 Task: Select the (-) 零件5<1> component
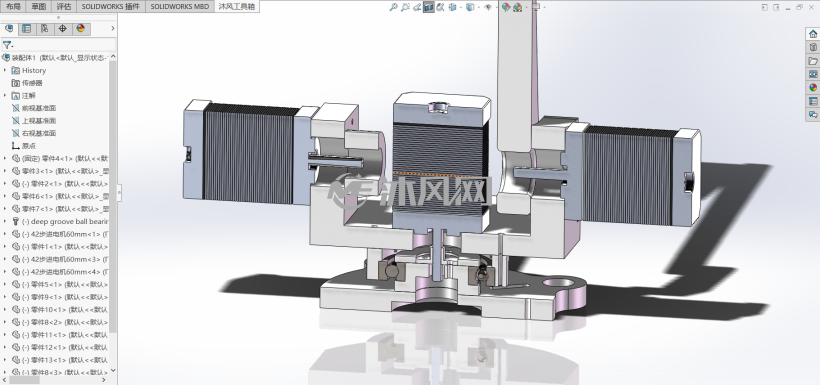coord(60,285)
